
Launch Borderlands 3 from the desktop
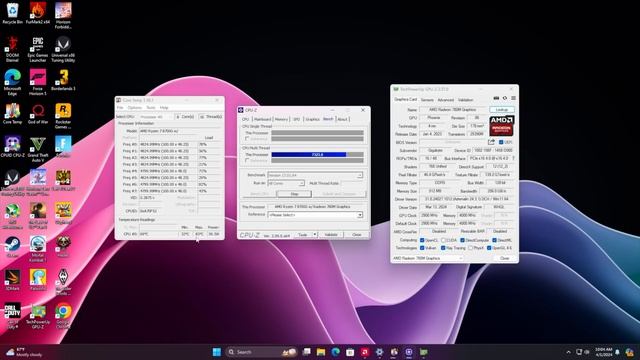(x=63, y=80)
